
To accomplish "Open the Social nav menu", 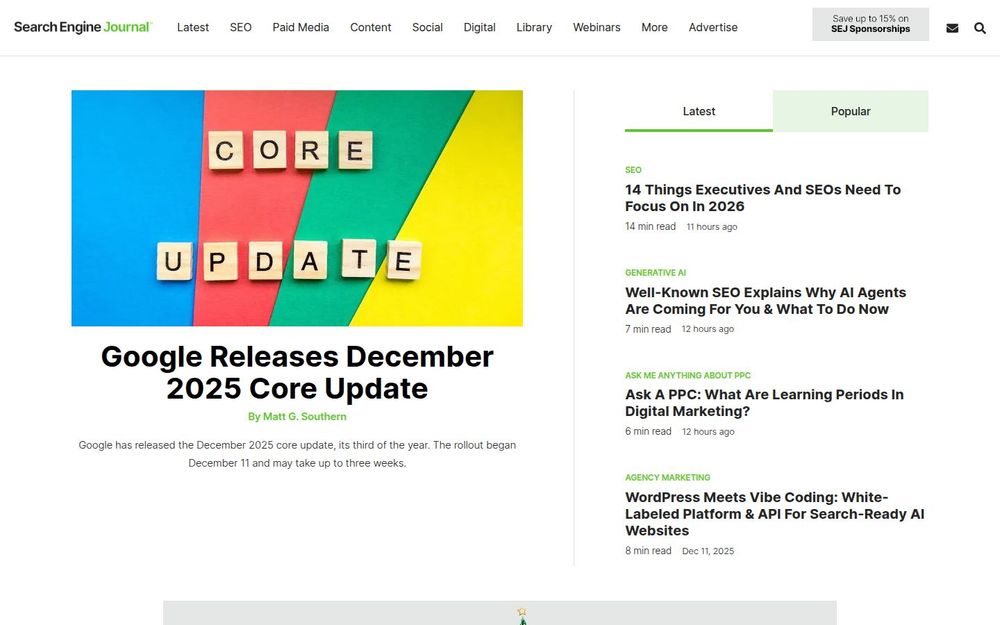I will 427,27.
